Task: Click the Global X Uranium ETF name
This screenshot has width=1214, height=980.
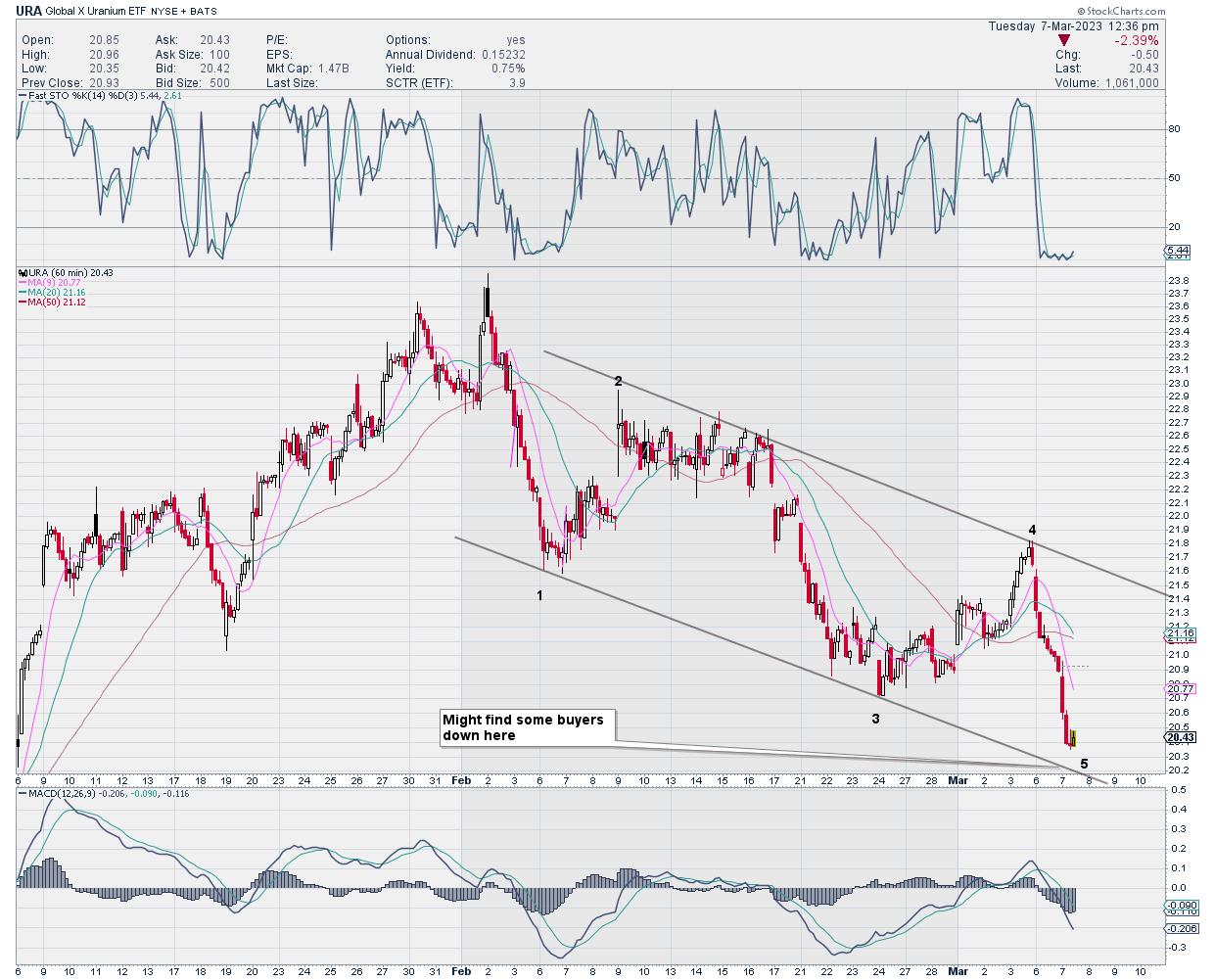Action: coord(95,12)
